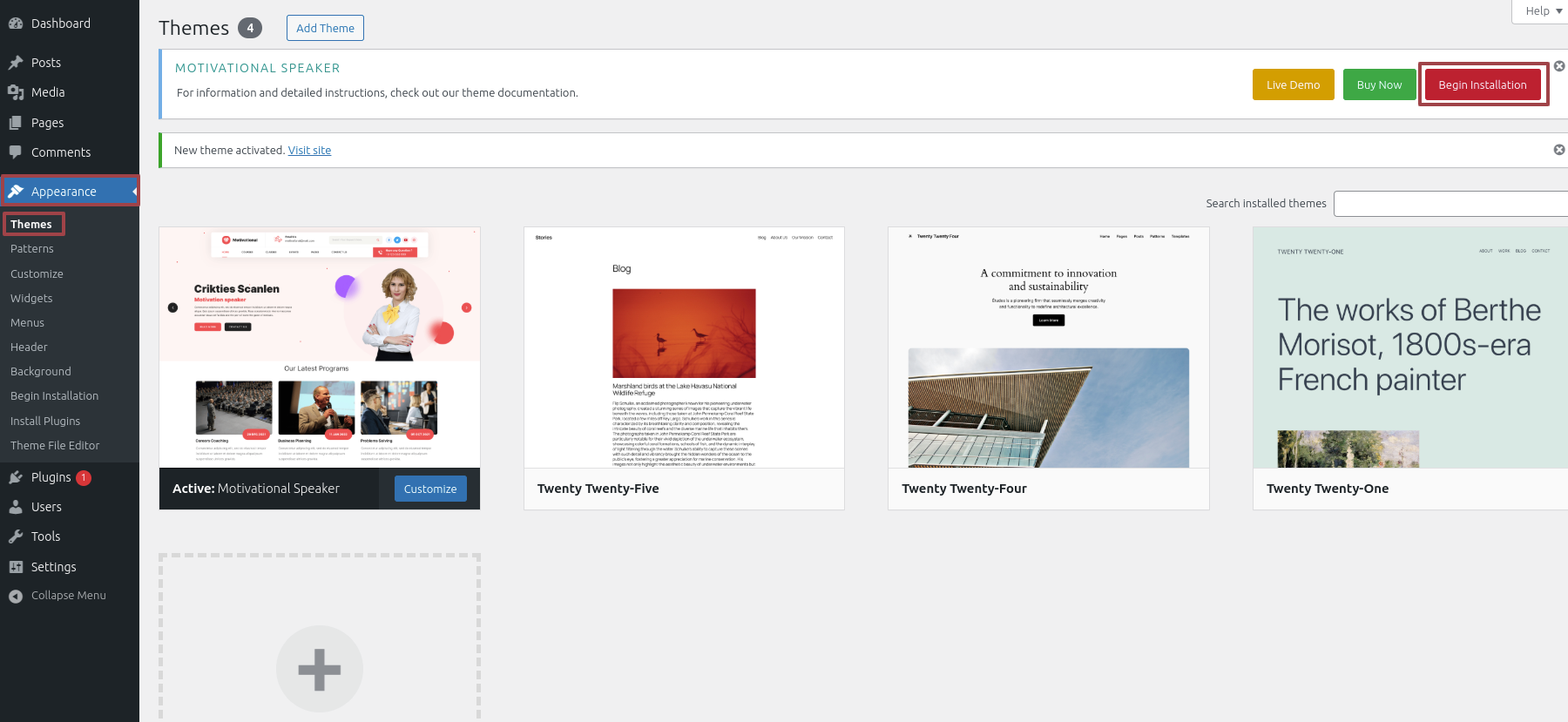Open the Install Plugins submenu item
The width and height of the screenshot is (1568, 722).
45,421
